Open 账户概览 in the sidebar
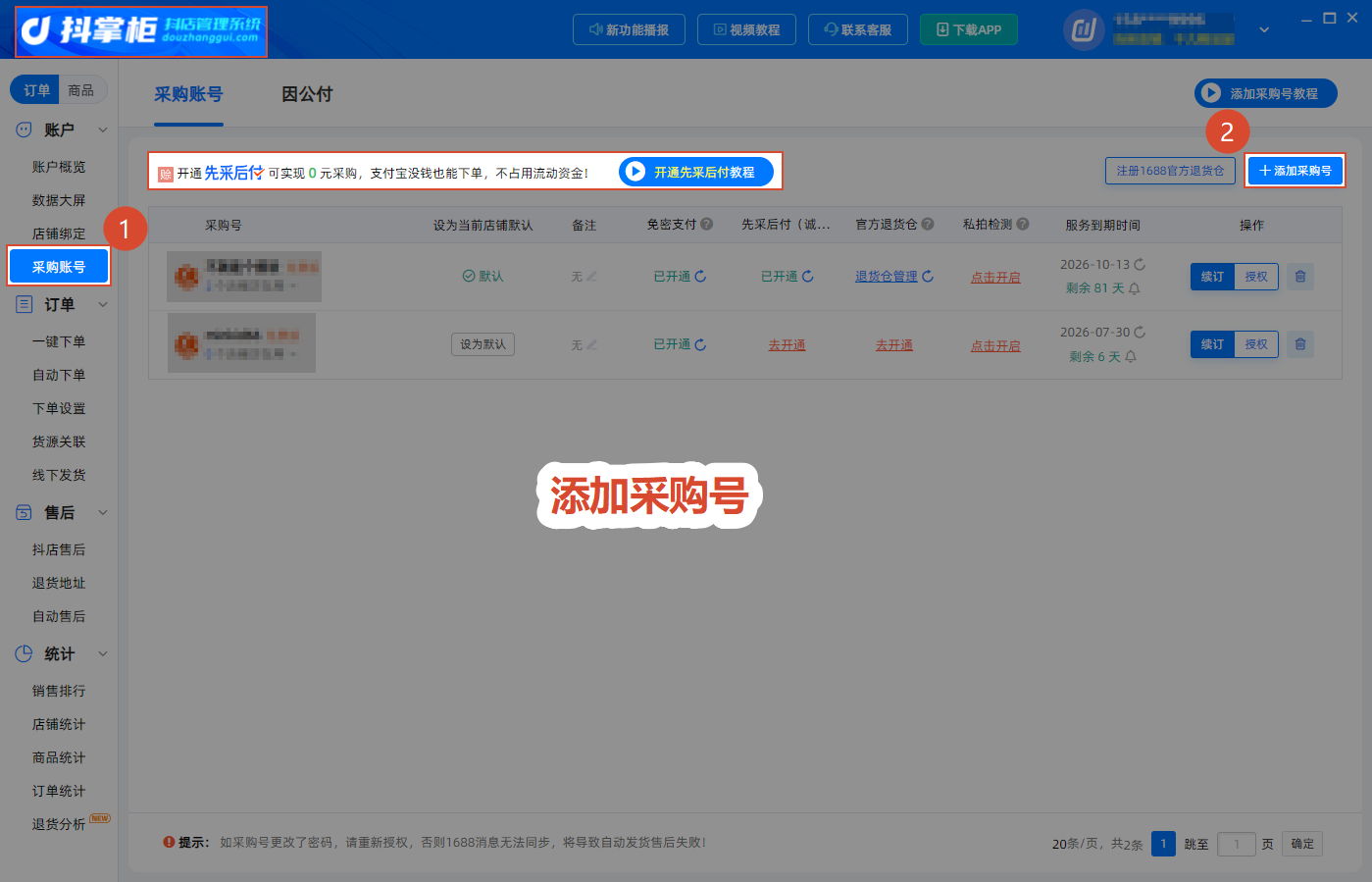1372x882 pixels. click(x=59, y=167)
